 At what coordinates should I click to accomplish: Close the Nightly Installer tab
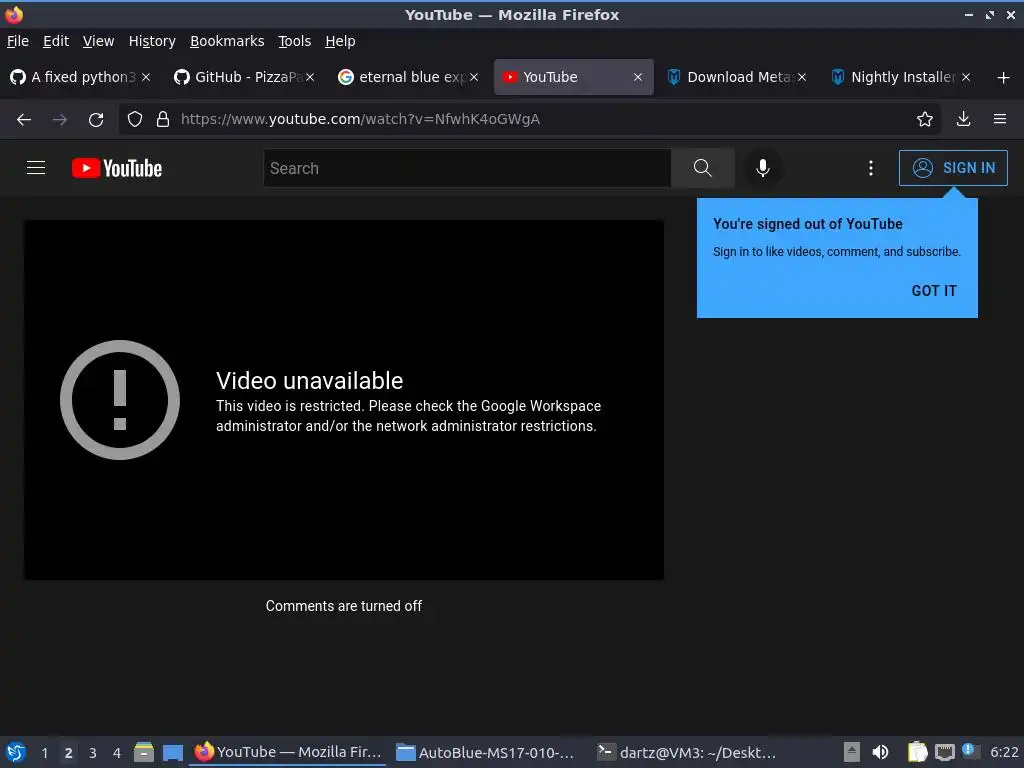pyautogui.click(x=966, y=77)
